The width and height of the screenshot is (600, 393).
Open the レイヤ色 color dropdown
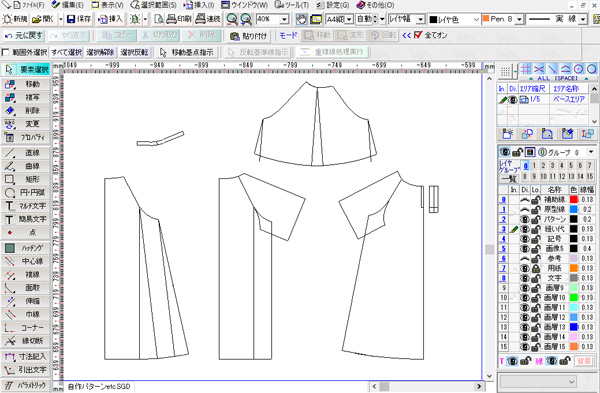[476, 19]
